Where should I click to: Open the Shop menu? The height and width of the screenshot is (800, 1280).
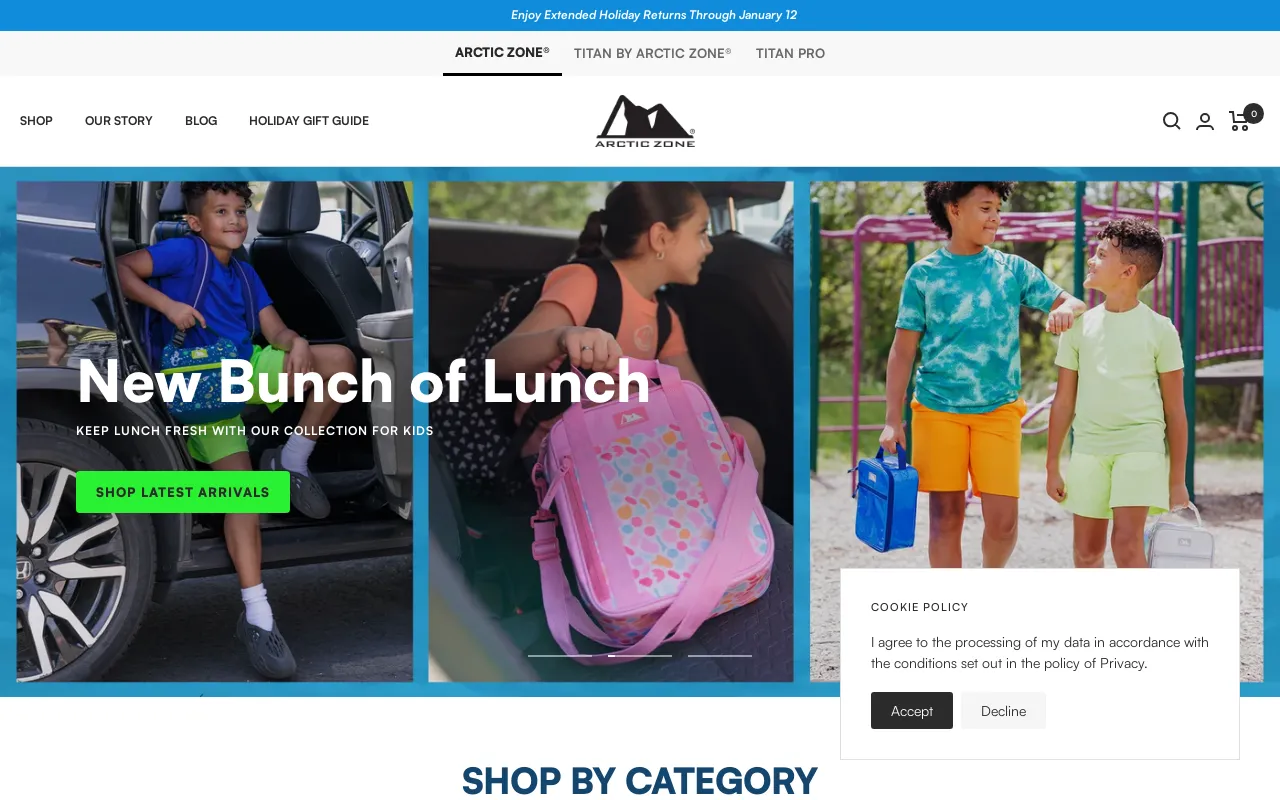click(36, 121)
